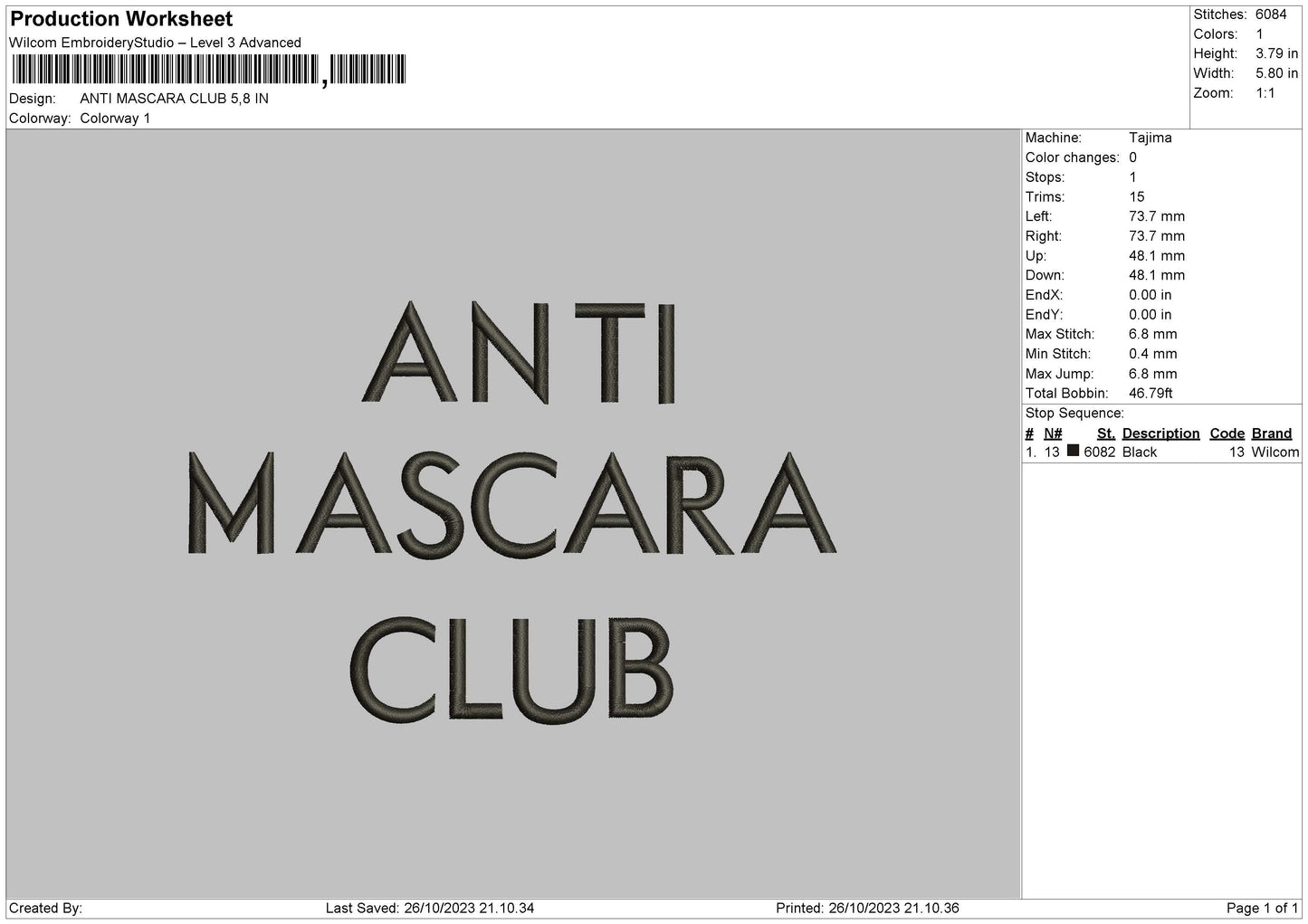The image size is (1308, 924).
Task: Click the Description column header
Action: (x=1161, y=433)
